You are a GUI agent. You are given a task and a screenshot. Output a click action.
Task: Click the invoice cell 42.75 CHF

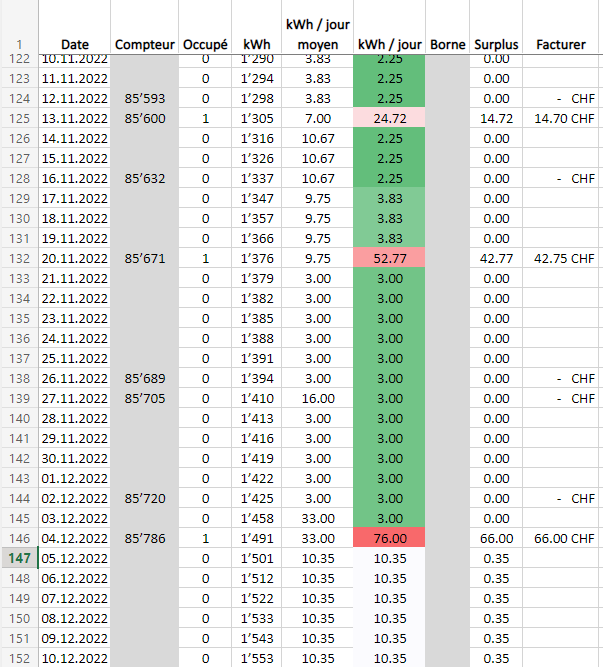tap(560, 258)
